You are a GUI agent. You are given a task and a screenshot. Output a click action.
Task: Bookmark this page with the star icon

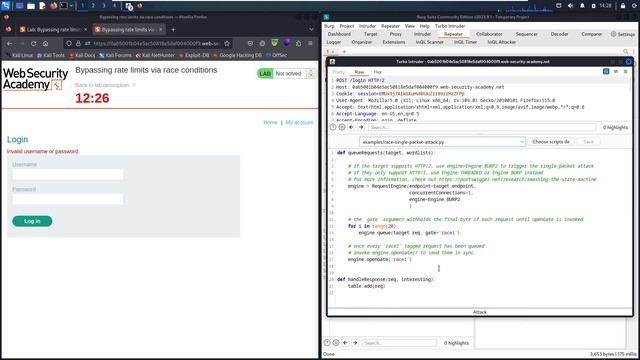[227, 43]
